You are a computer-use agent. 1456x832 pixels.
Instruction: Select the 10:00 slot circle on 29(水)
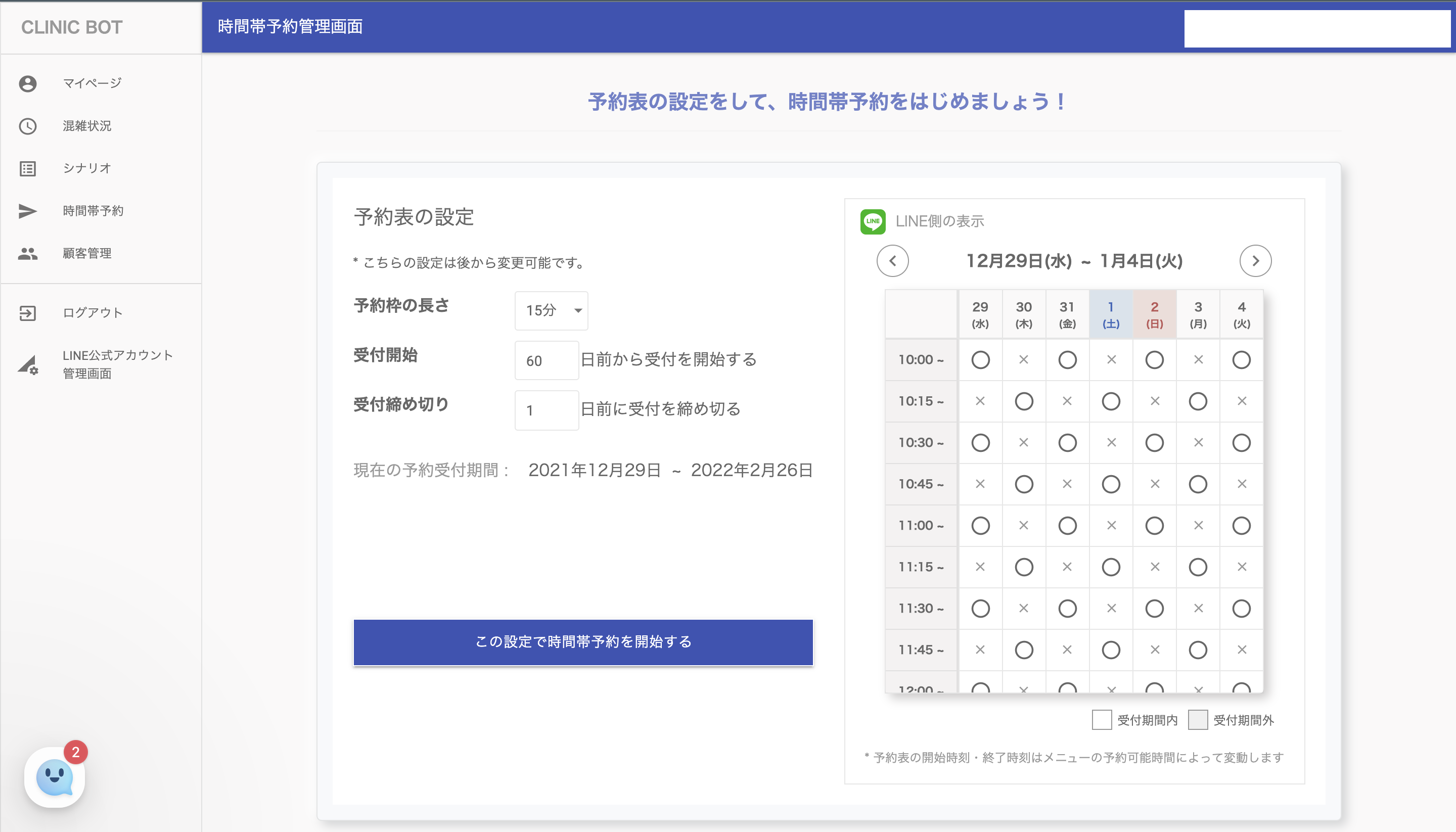[980, 360]
